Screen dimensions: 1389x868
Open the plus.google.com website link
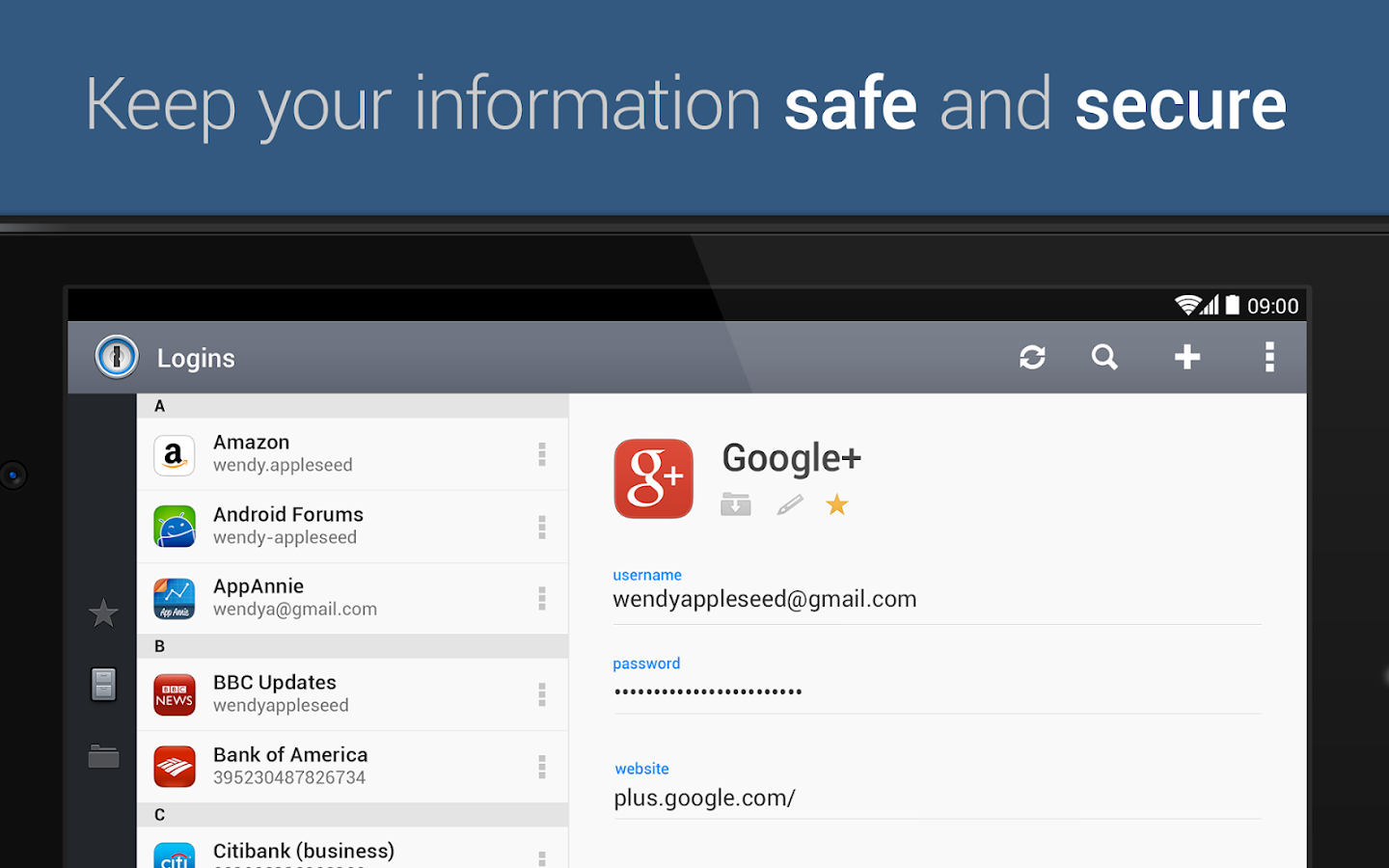[x=704, y=799]
